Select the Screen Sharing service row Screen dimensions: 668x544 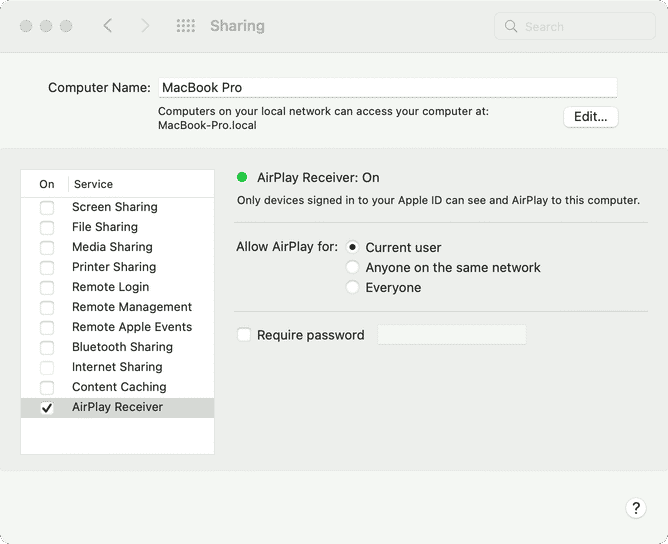[x=118, y=207]
